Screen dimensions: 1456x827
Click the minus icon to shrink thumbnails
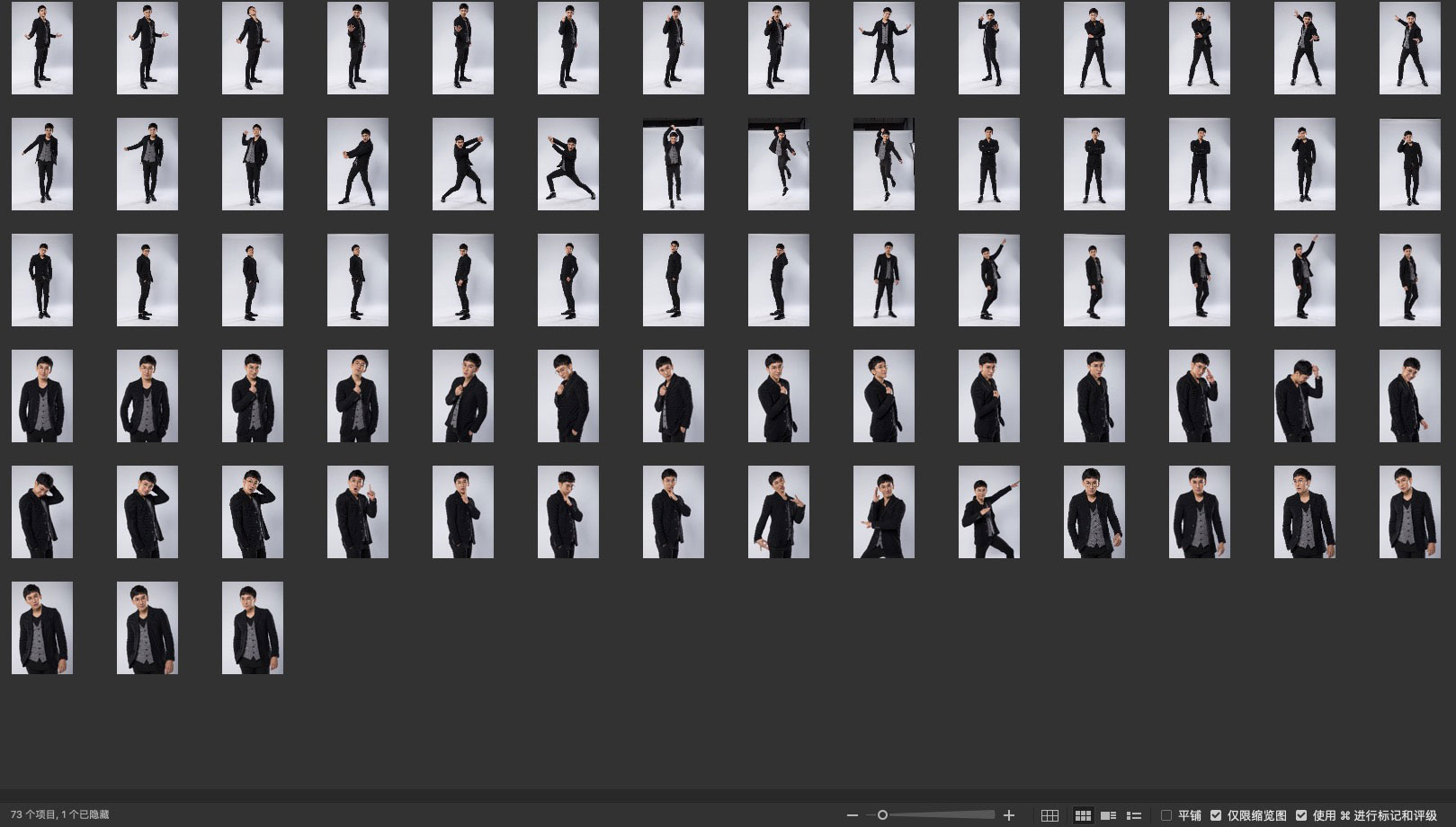pyautogui.click(x=853, y=815)
